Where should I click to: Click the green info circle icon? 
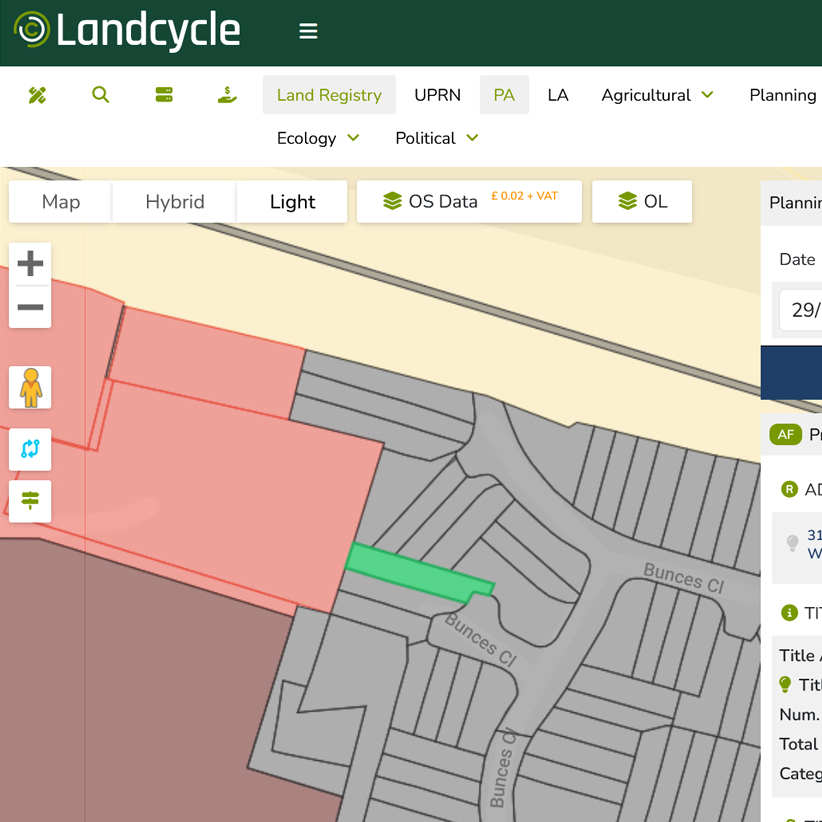point(789,612)
